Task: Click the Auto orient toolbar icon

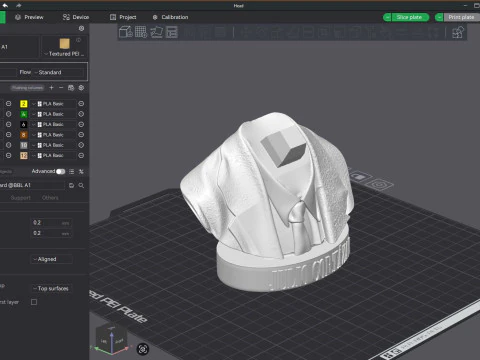Action: point(157,32)
